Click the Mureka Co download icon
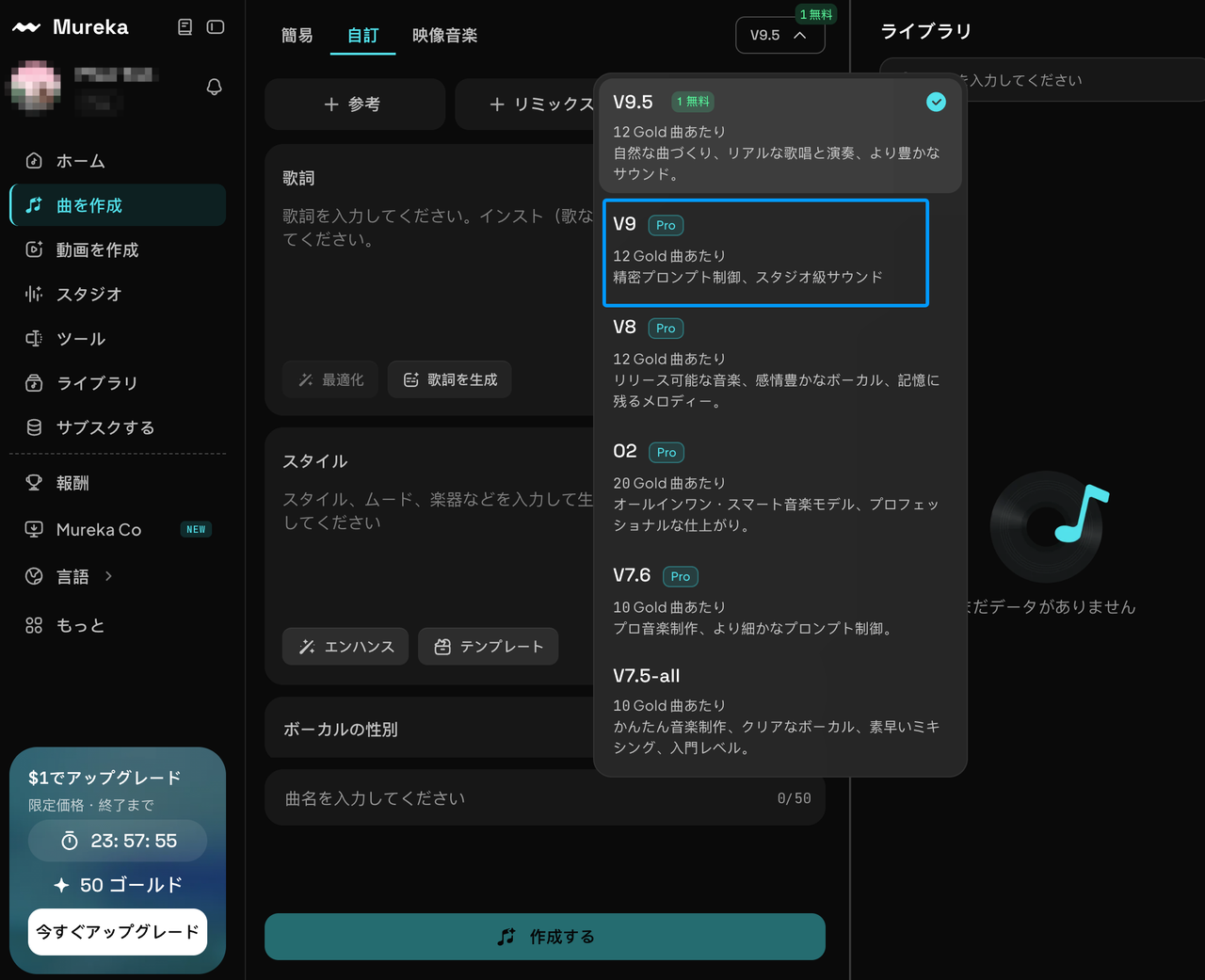The image size is (1205, 980). click(34, 529)
